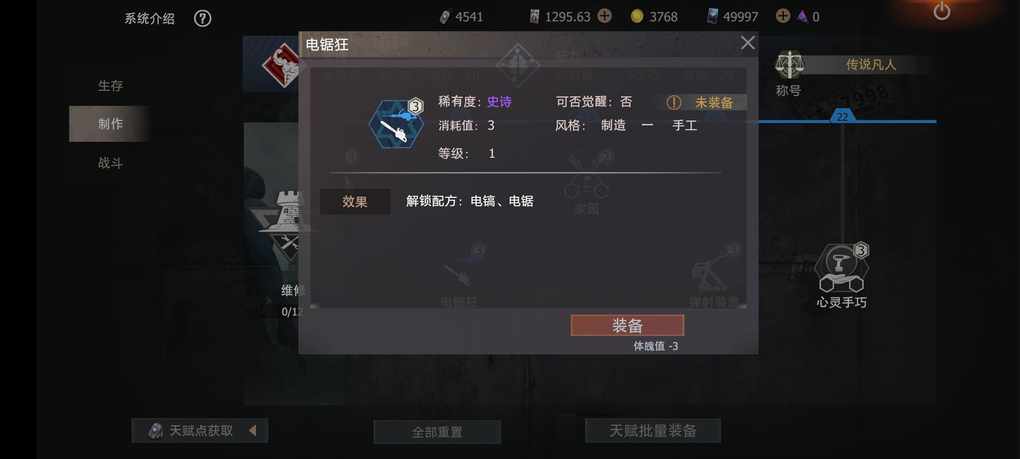1020x459 pixels.
Task: Switch to the 生存 tab
Action: coord(110,85)
